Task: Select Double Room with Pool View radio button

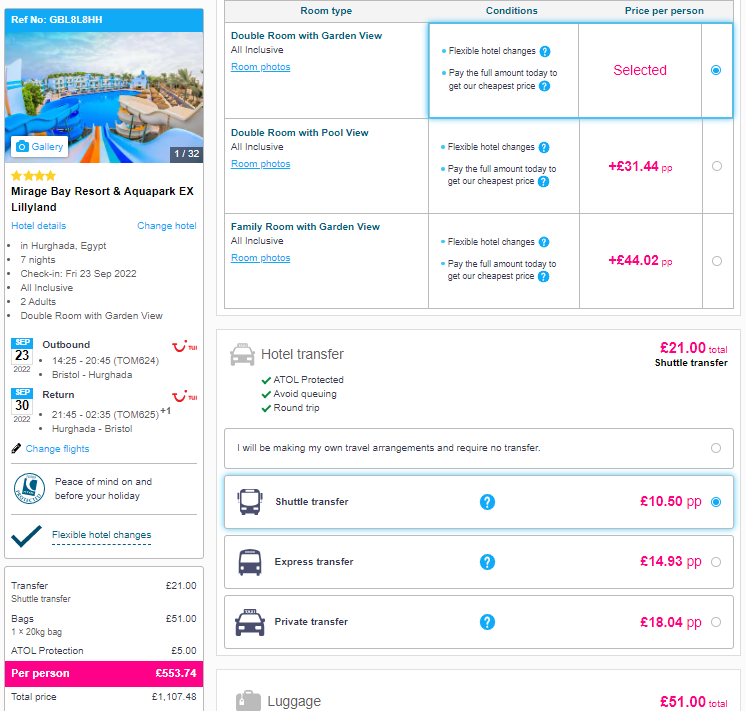Action: [x=717, y=166]
